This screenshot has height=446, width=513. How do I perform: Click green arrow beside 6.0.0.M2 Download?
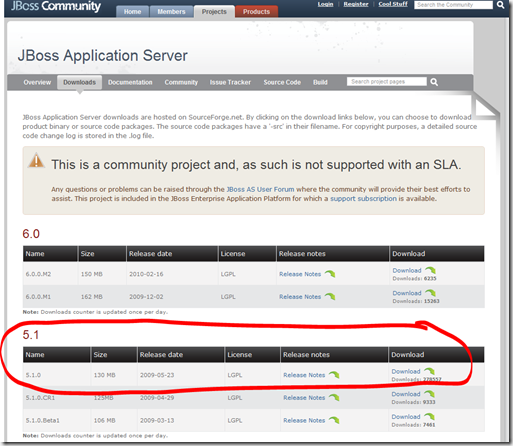tap(430, 270)
